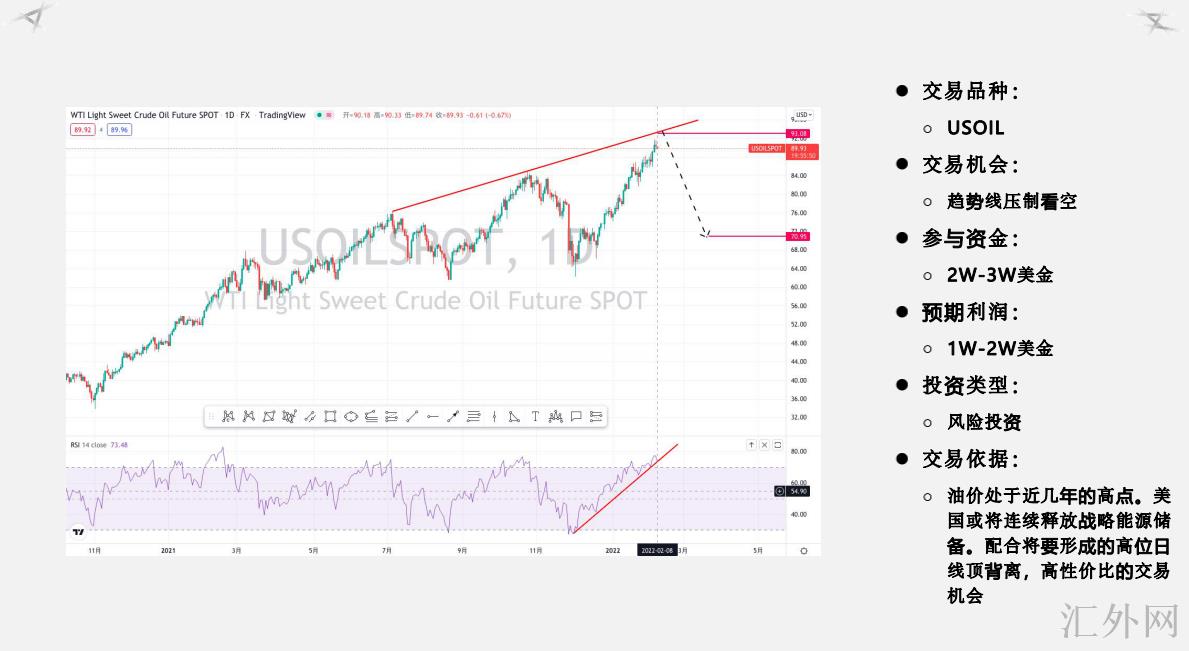
Task: Click the 93.08 pink price level label
Action: 799,133
